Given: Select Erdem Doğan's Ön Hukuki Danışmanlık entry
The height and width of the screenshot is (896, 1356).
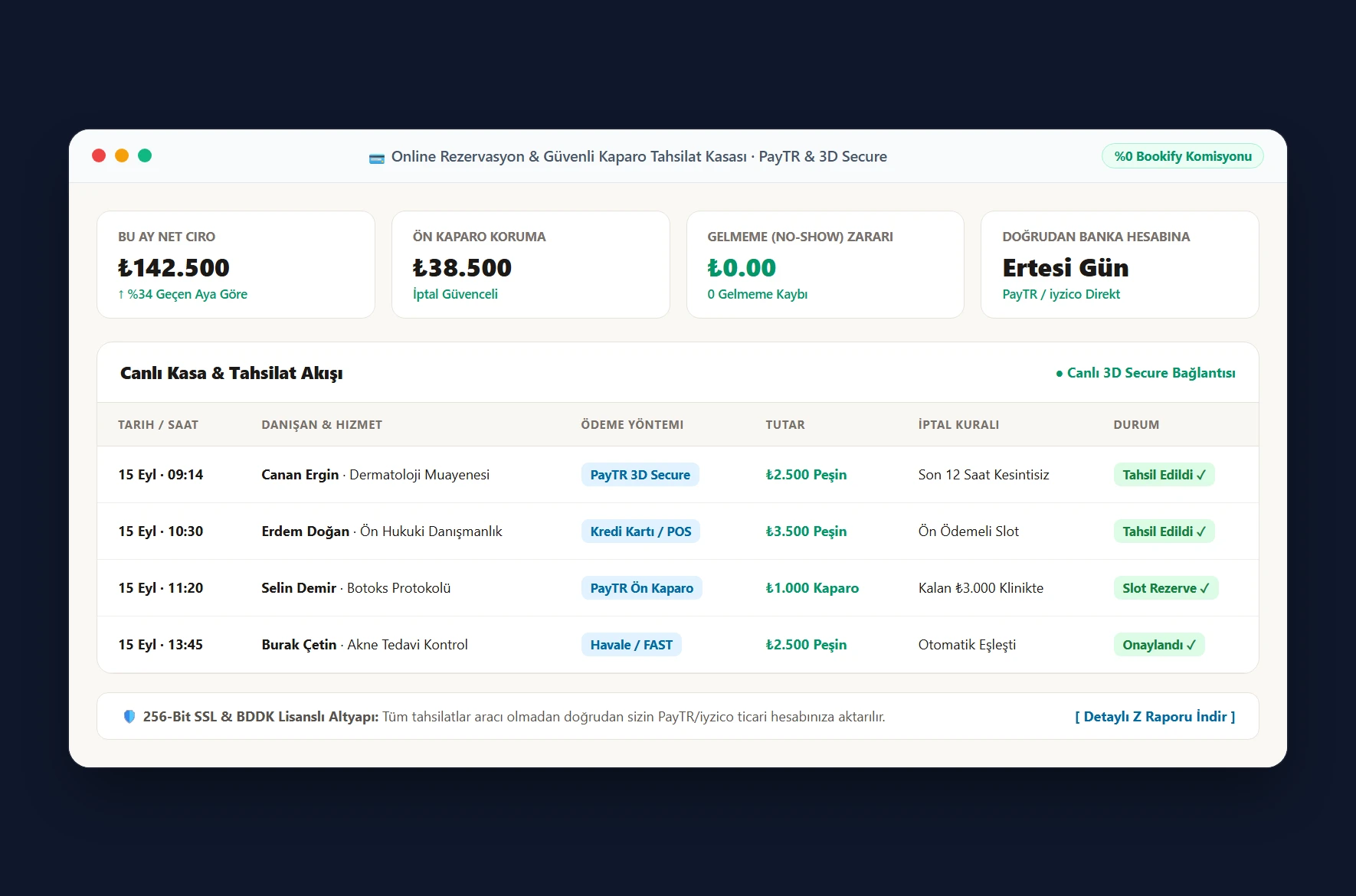Looking at the screenshot, I should [x=382, y=531].
